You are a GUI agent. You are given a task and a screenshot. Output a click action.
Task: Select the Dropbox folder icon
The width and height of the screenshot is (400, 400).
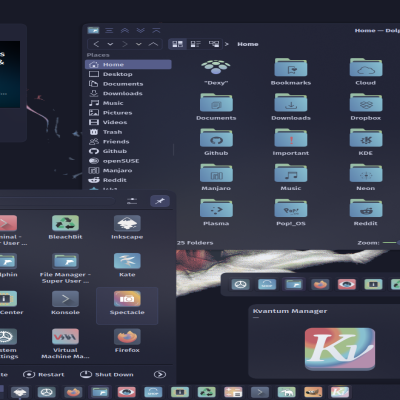click(x=366, y=102)
